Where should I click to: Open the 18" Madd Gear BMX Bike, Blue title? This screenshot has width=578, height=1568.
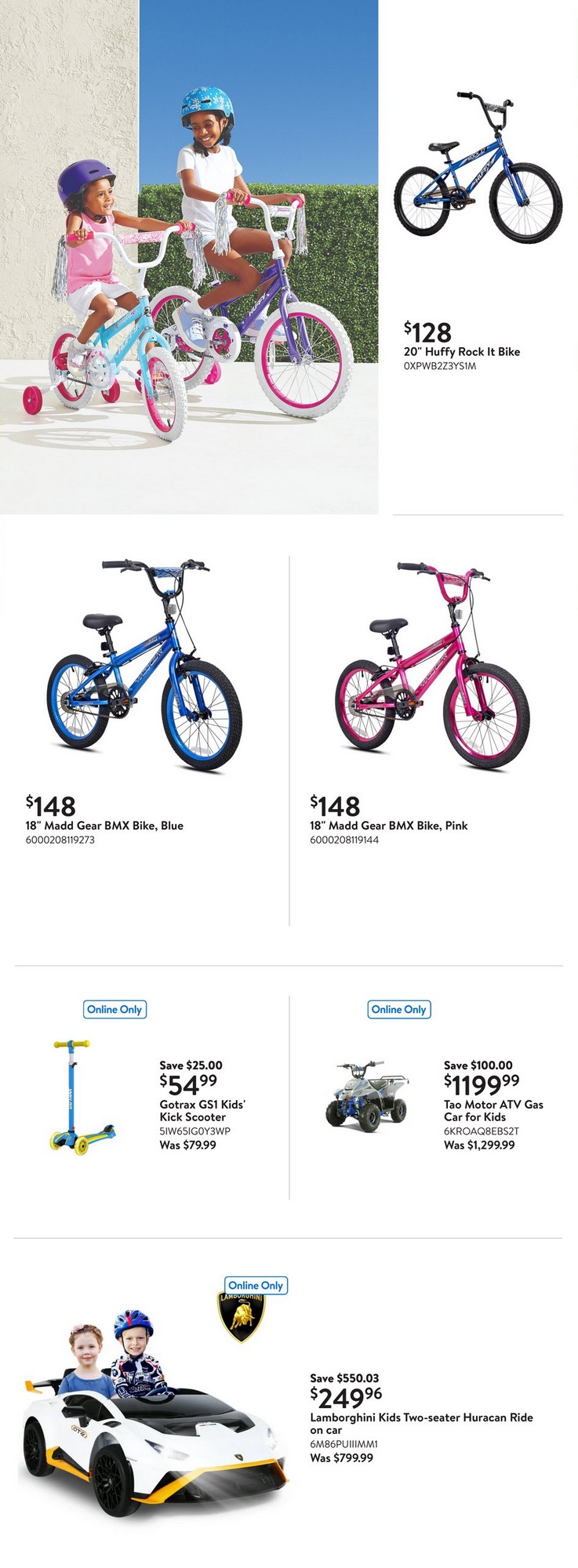pos(104,826)
